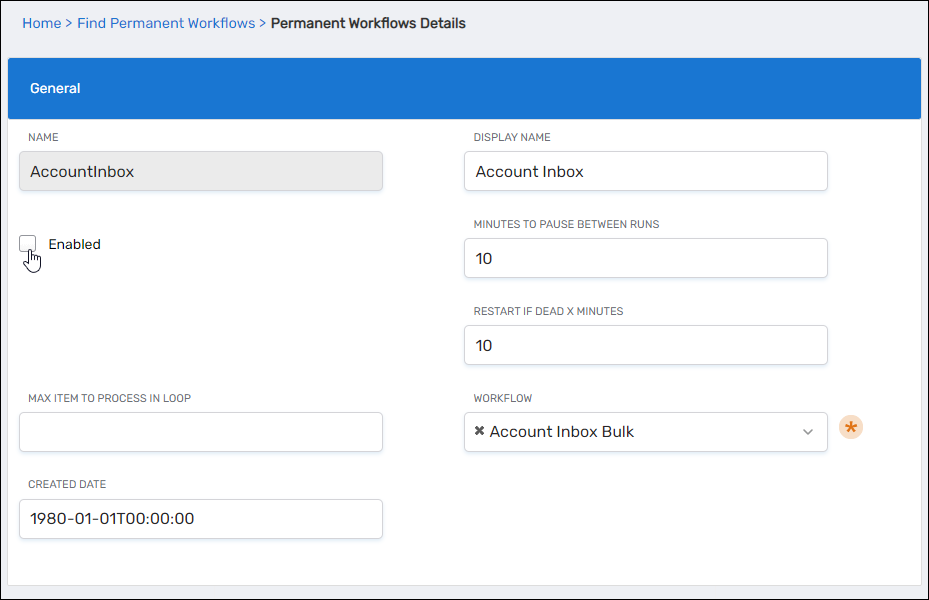This screenshot has width=929, height=600.
Task: Expand the Workflow dropdown chevron
Action: click(808, 432)
